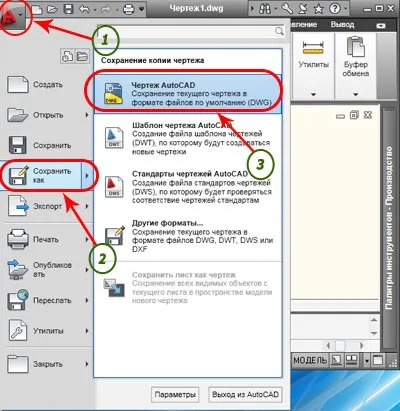
Task: Expand Утилиты submenu arrow in application menu
Action: (x=87, y=331)
